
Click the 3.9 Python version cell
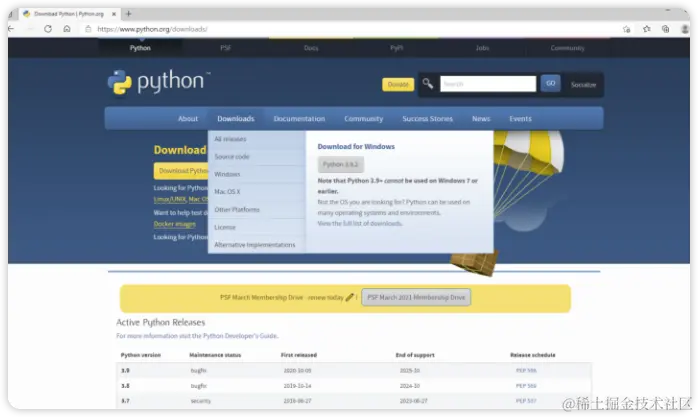pos(125,370)
